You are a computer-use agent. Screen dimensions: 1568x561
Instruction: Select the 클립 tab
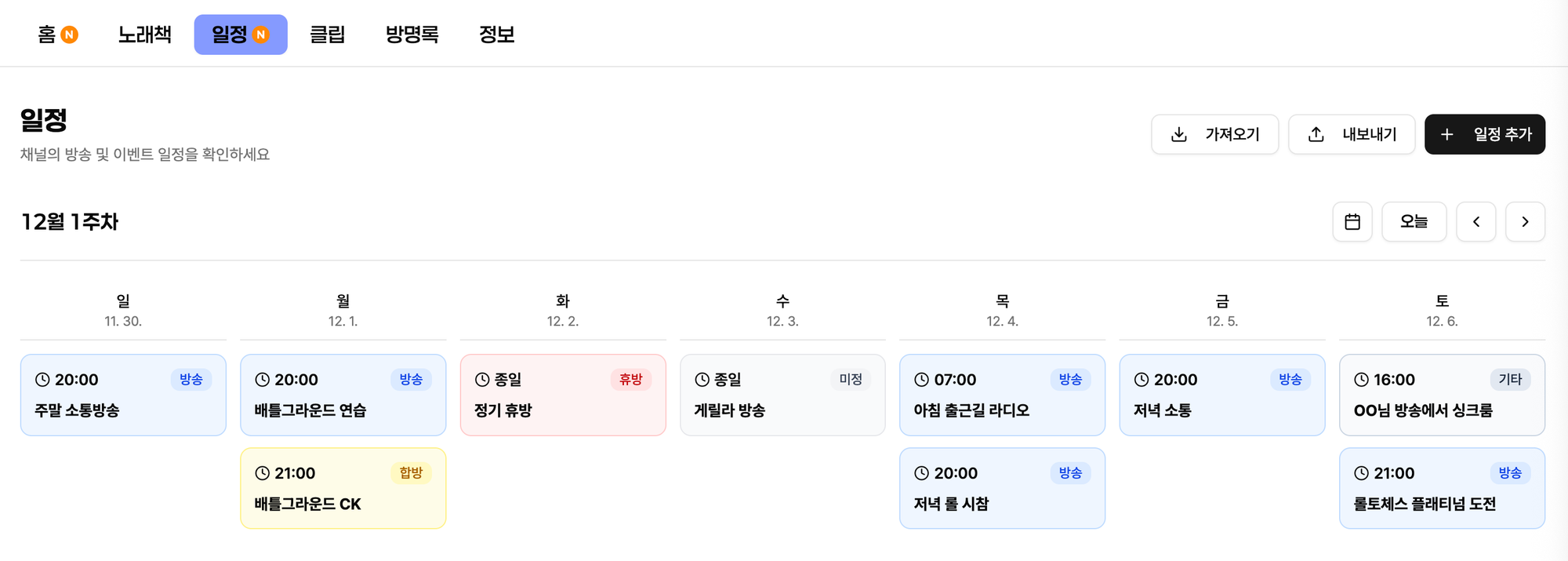tap(328, 35)
